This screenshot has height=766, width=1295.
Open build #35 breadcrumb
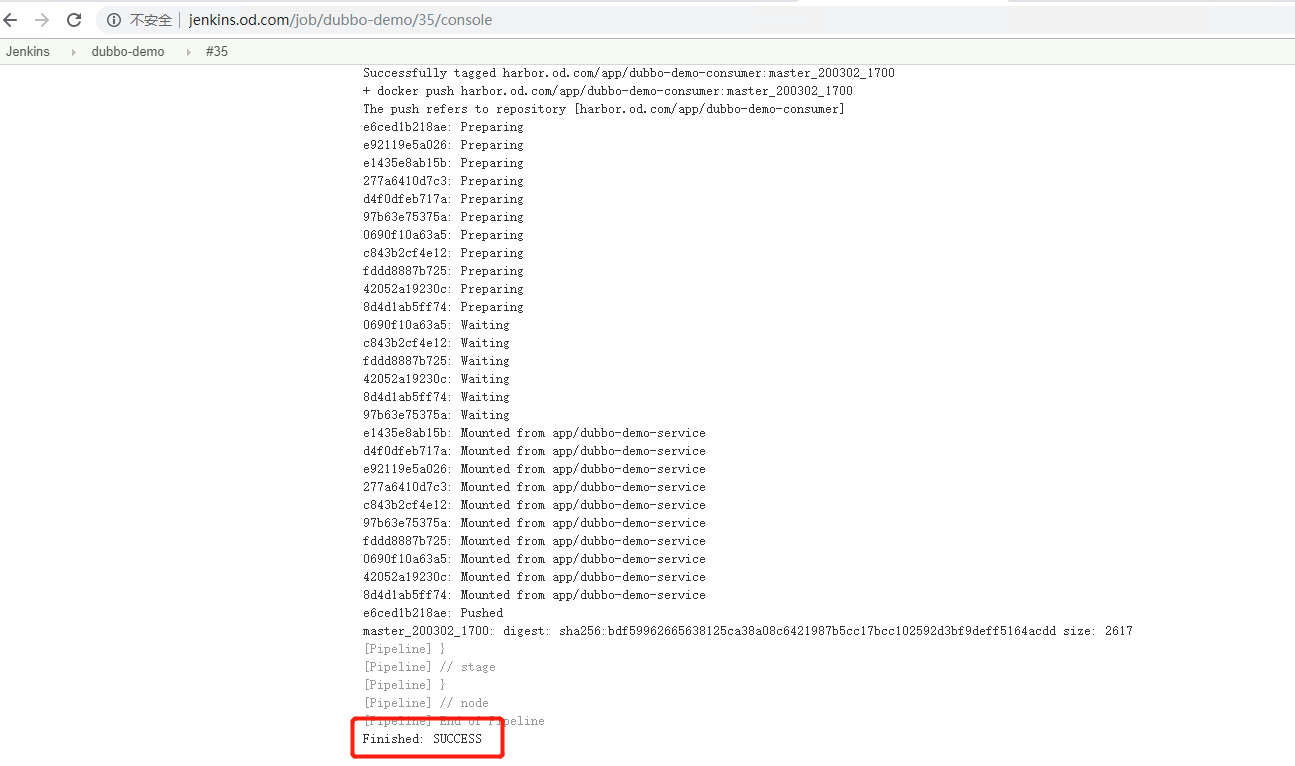(217, 52)
